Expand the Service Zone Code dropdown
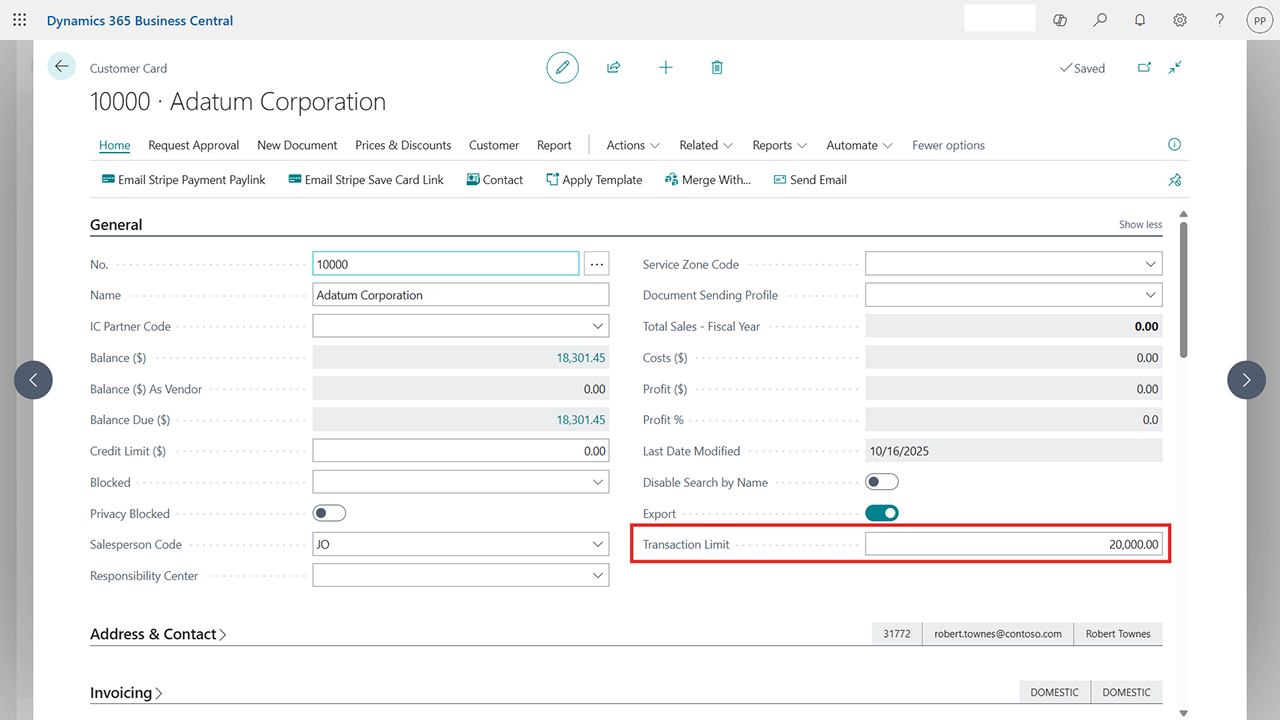Image resolution: width=1280 pixels, height=720 pixels. click(1150, 264)
